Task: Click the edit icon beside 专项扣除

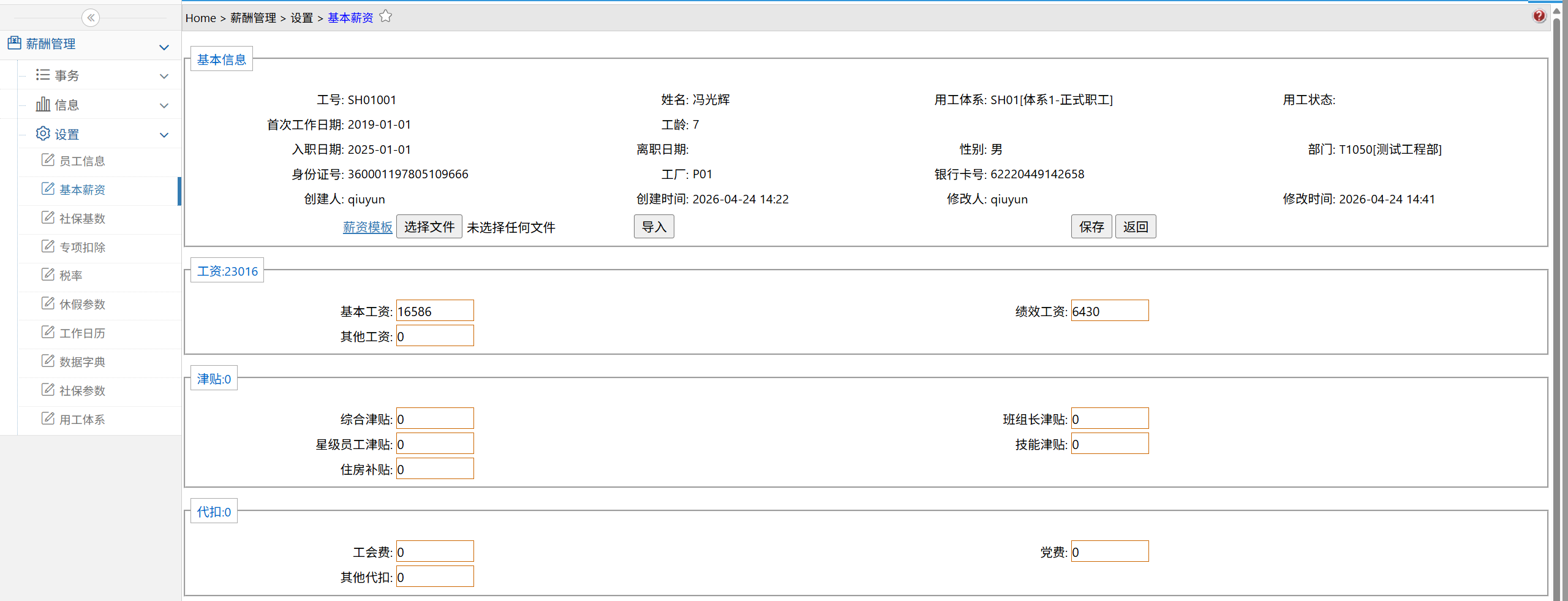Action: coord(48,246)
